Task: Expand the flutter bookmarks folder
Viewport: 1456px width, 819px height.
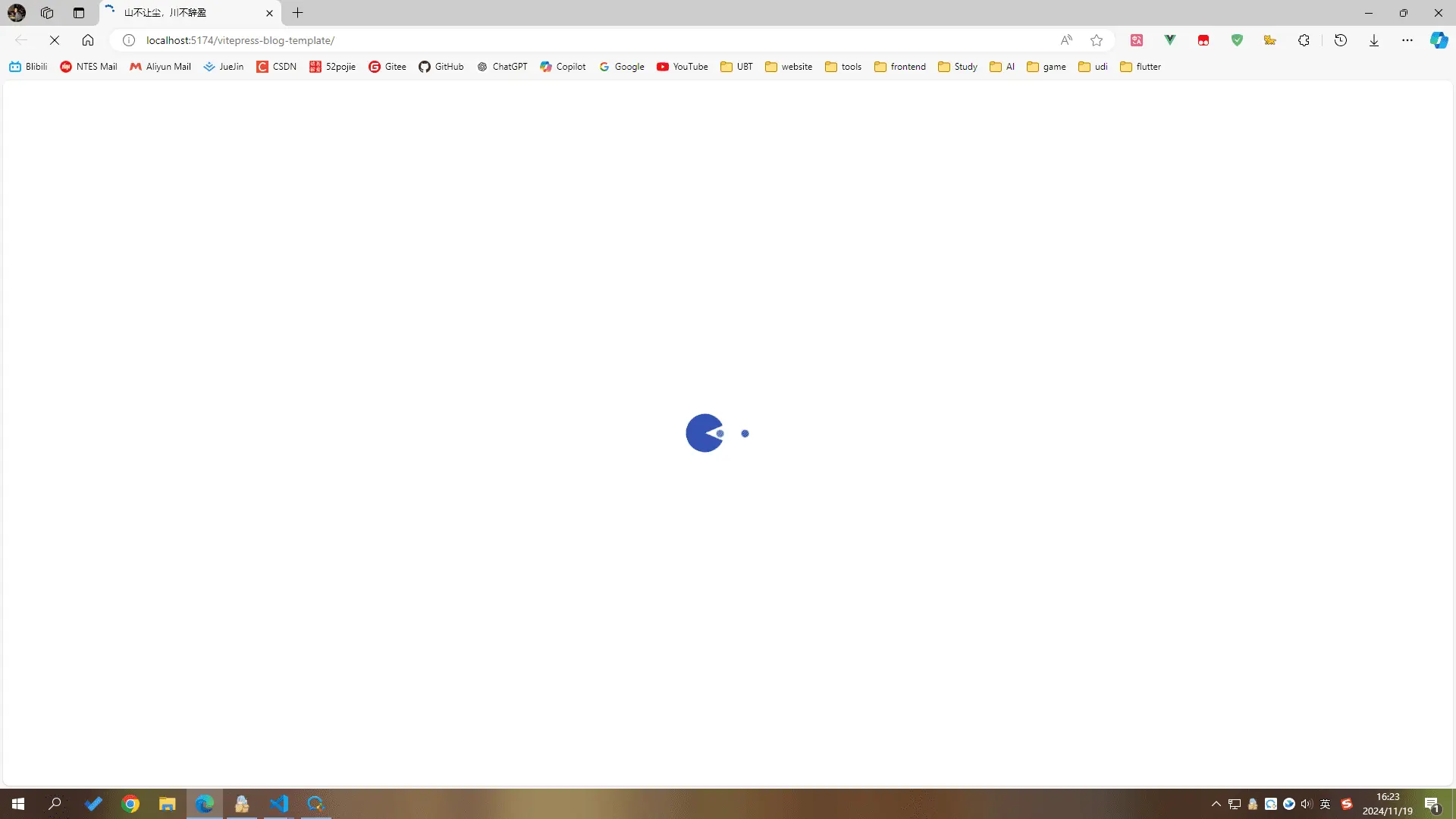Action: 1141,67
